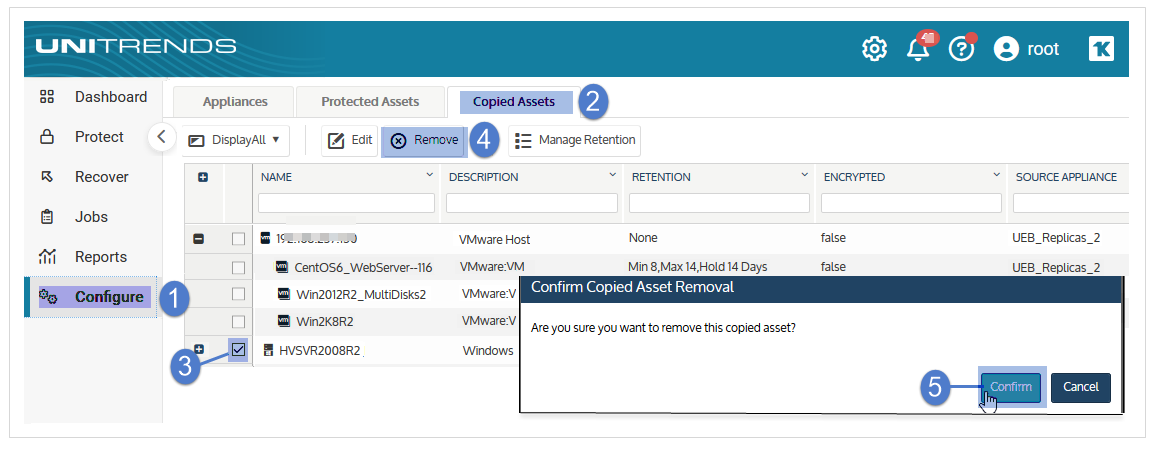This screenshot has width=1166, height=460.
Task: Click the Dashboard grid icon
Action: (47, 97)
